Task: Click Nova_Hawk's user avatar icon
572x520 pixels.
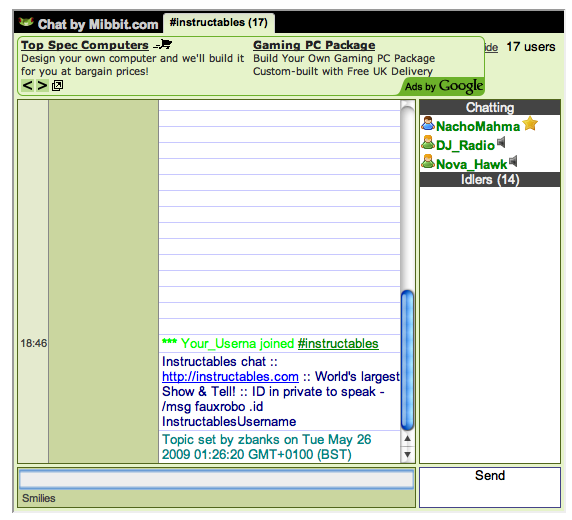Action: [x=428, y=162]
